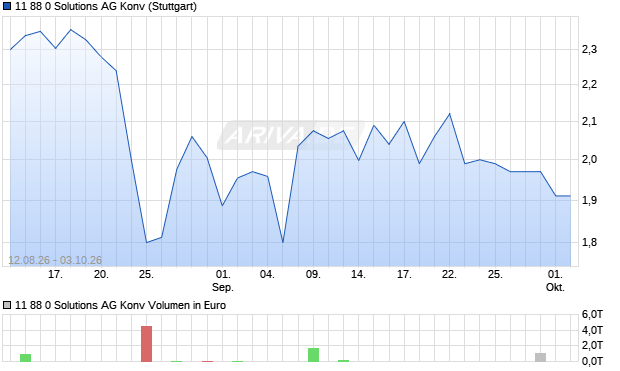Click the date range text '12.08.26 - 03.10.26'
Screen dimensions: 620x371
55,260
